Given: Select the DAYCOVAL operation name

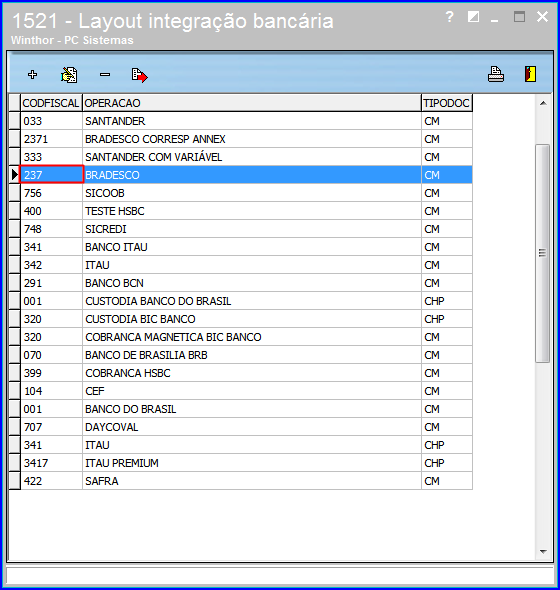Looking at the screenshot, I should pos(111,427).
